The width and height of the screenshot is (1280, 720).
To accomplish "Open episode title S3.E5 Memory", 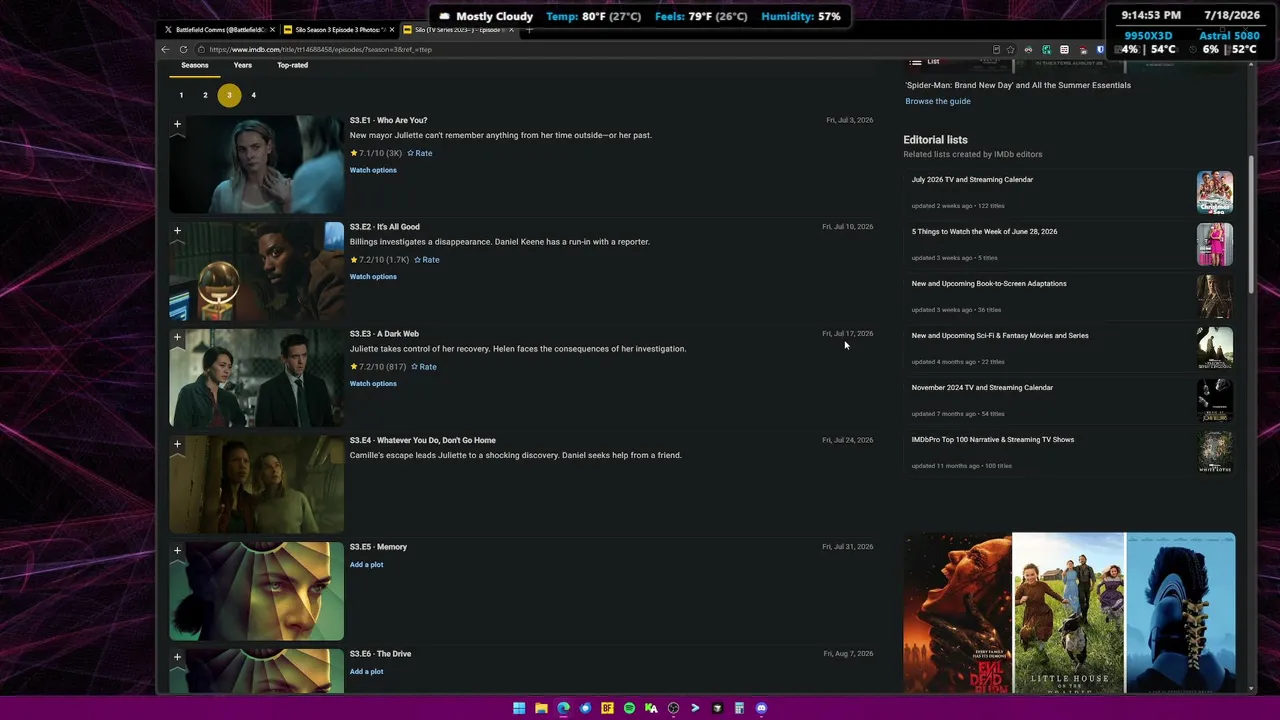I will [378, 547].
